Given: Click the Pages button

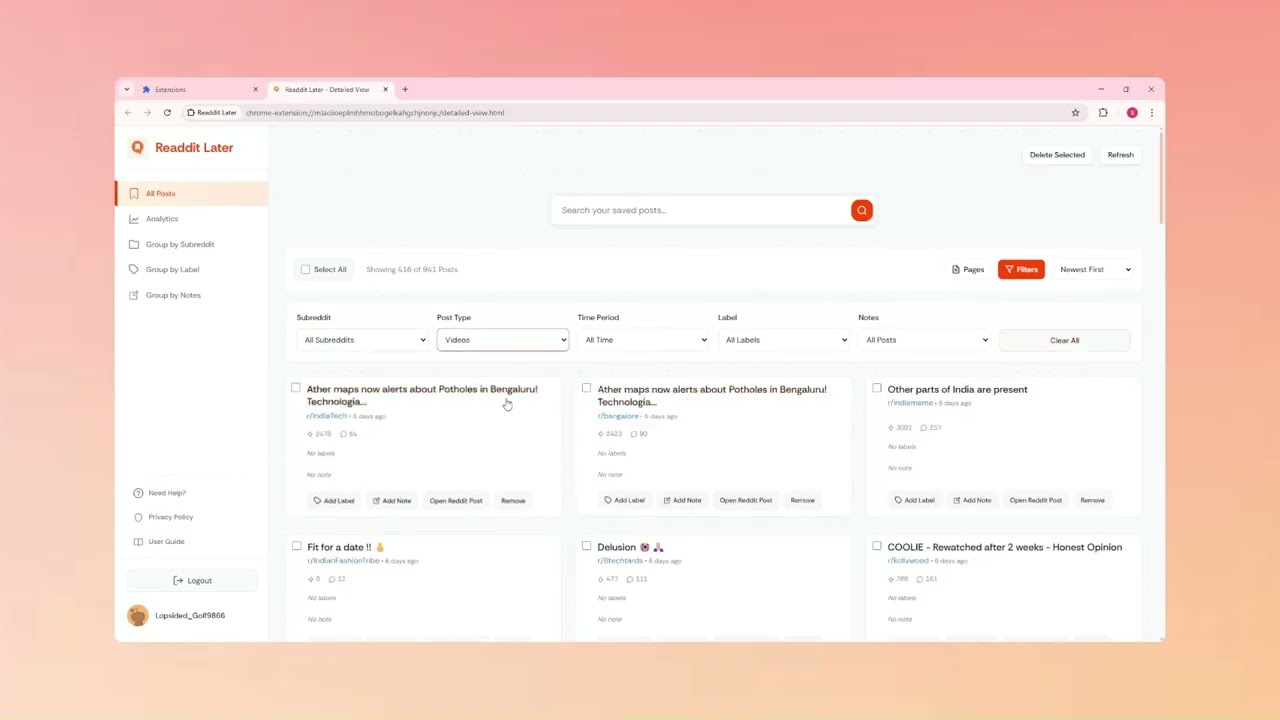Looking at the screenshot, I should 968,269.
